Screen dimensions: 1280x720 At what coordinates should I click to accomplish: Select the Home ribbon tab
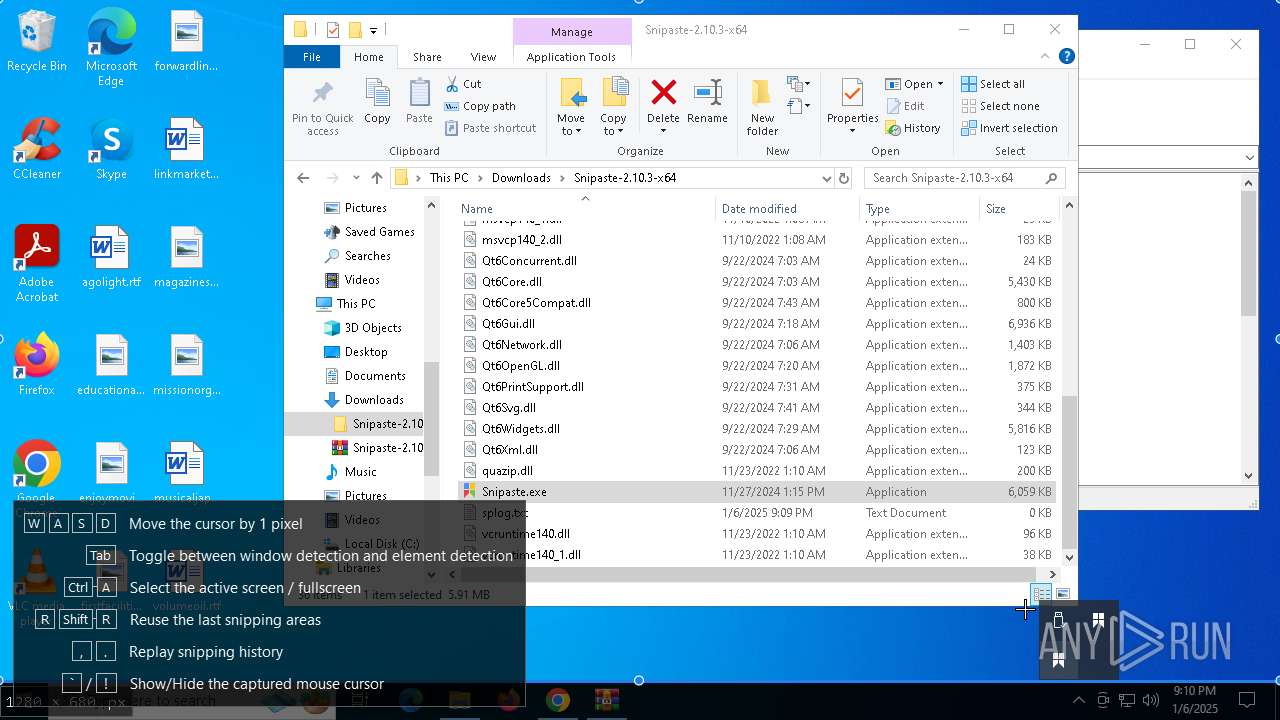[x=368, y=57]
